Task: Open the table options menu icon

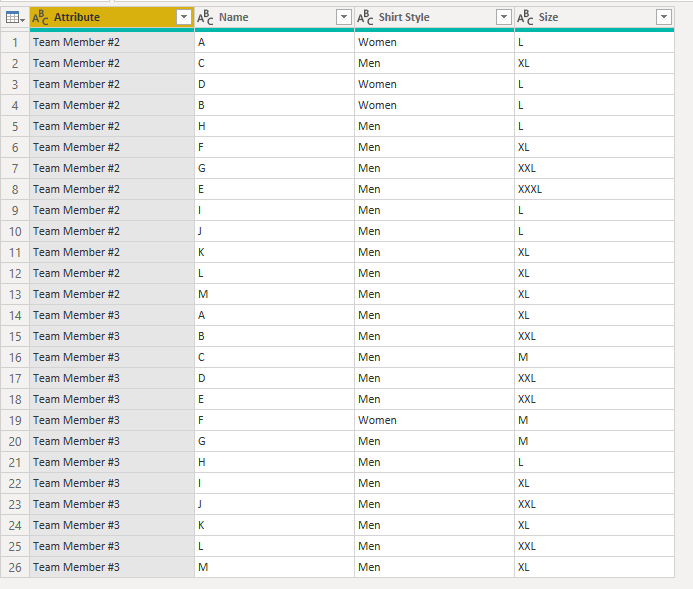Action: point(15,18)
